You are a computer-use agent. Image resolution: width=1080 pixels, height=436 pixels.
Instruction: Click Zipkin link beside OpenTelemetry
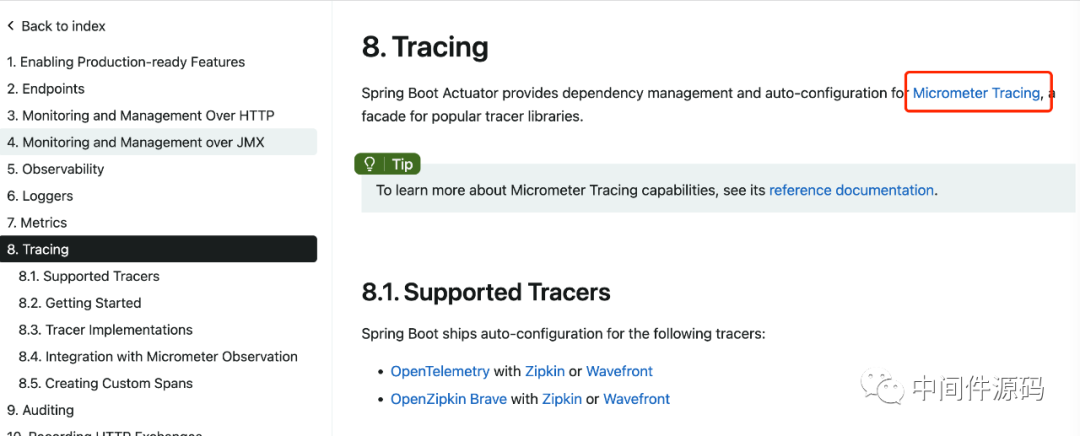tap(544, 371)
